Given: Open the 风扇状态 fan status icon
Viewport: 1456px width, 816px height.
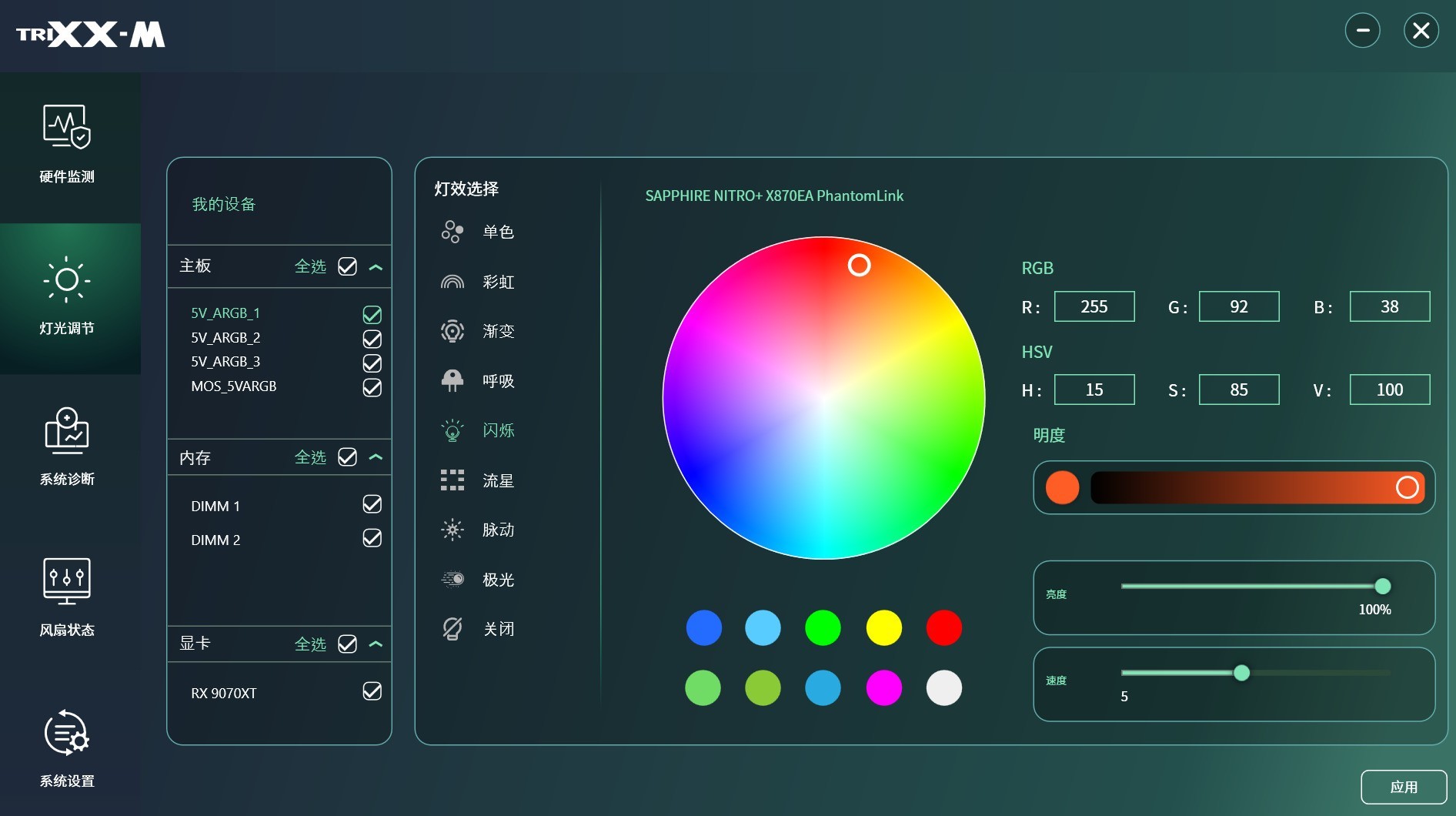Looking at the screenshot, I should tap(67, 580).
